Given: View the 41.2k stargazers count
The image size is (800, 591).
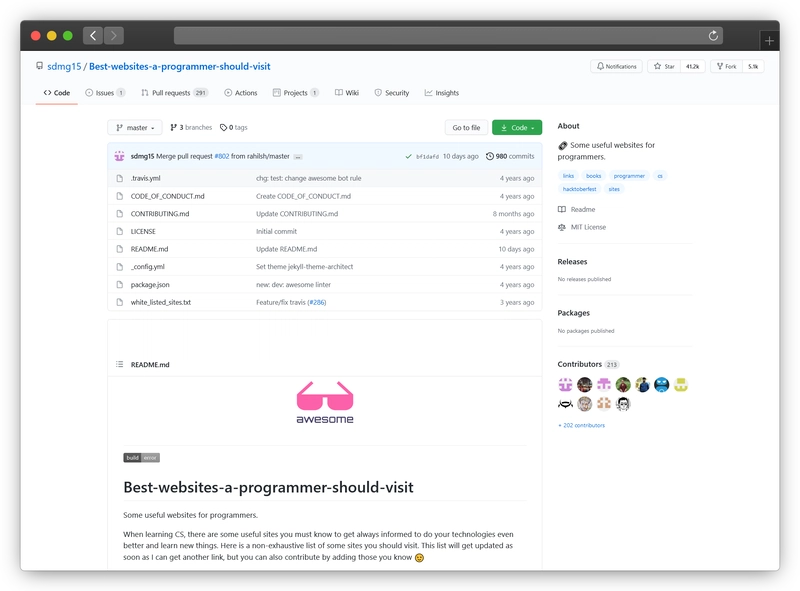Looking at the screenshot, I should [692, 66].
